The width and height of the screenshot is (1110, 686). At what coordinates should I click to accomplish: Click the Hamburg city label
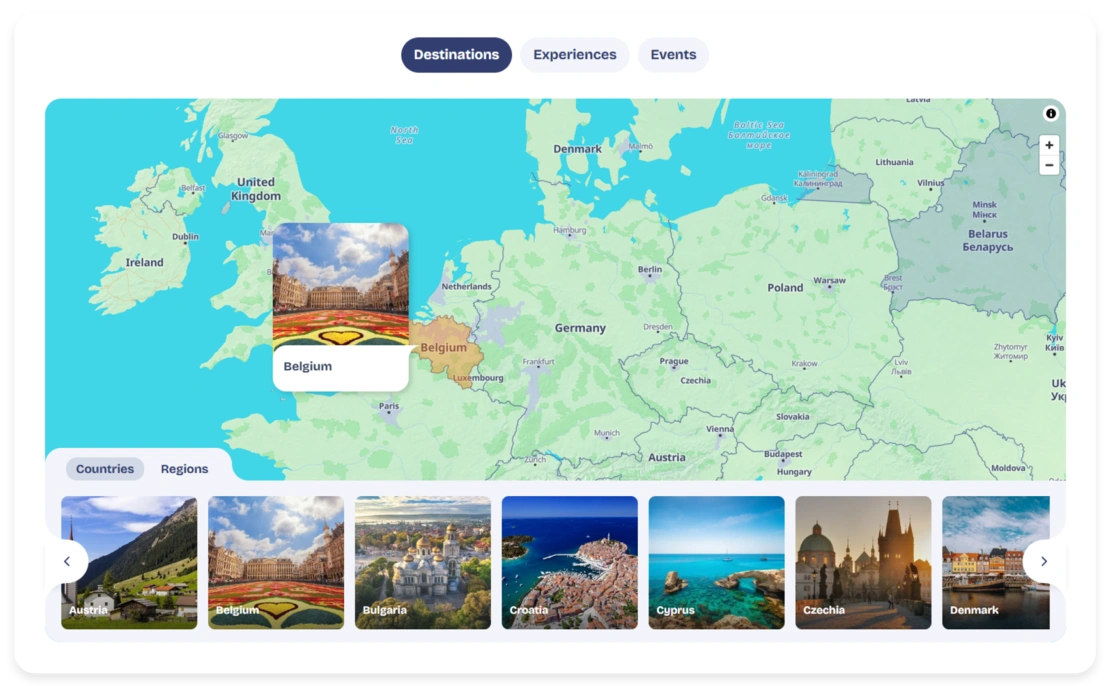tap(570, 230)
